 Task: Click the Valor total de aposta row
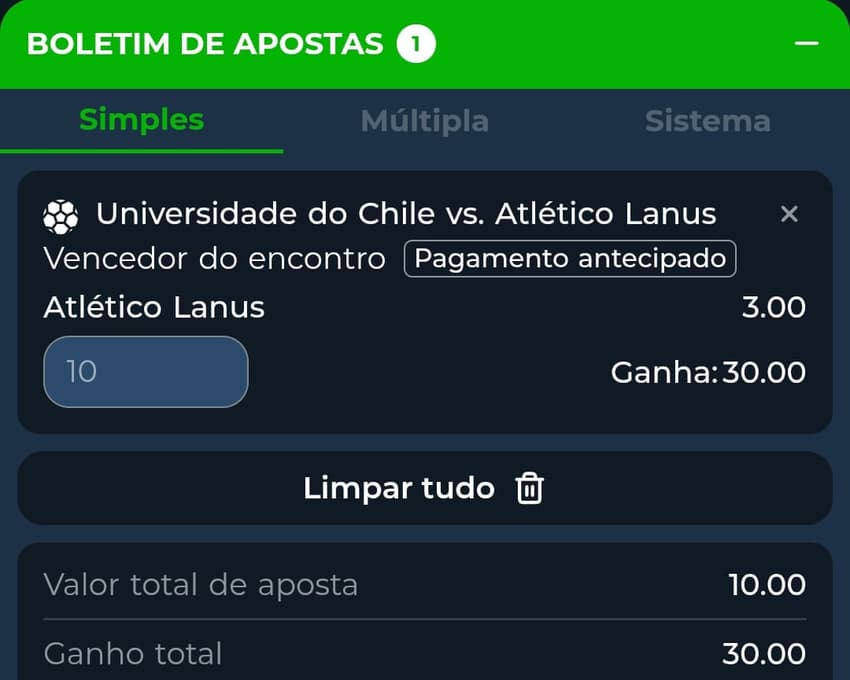(200, 585)
